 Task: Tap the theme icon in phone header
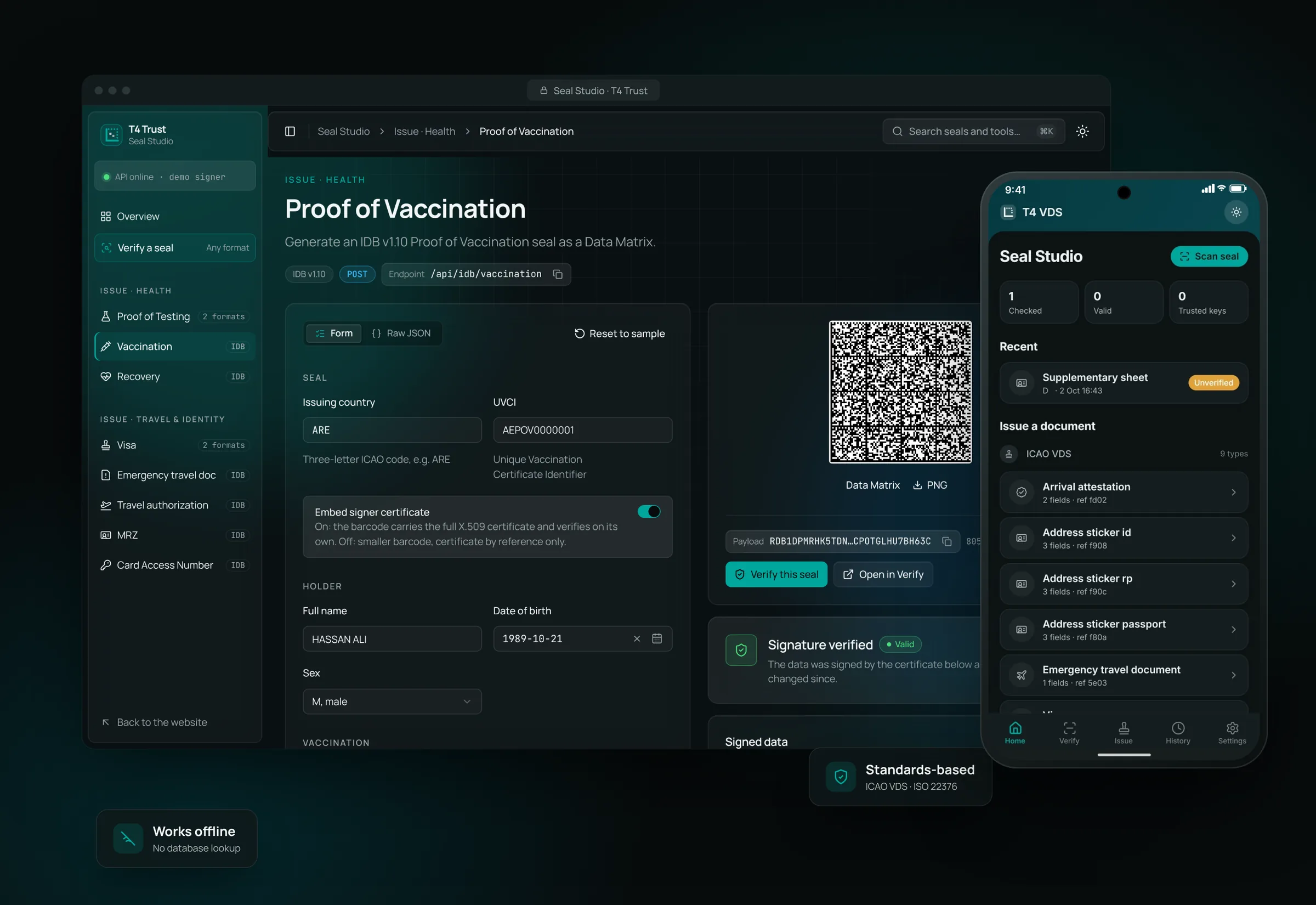(x=1236, y=212)
